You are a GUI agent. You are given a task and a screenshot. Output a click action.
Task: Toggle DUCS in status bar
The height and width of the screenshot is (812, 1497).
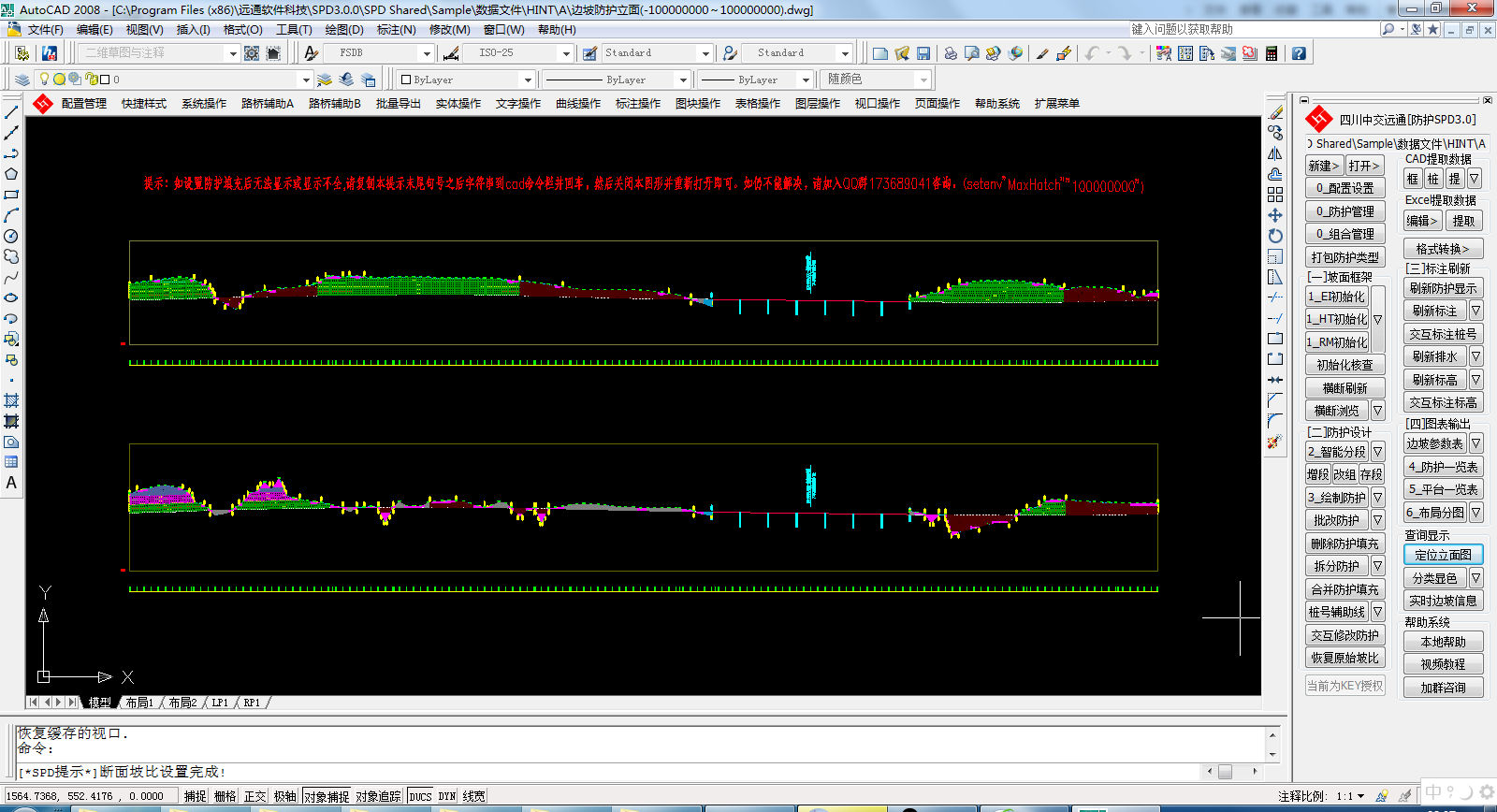[420, 796]
